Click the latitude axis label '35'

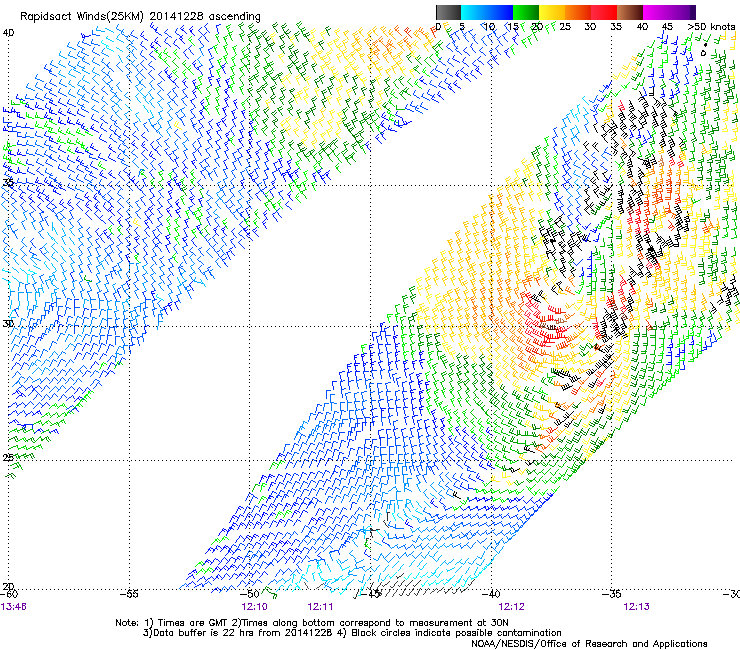[x=8, y=182]
